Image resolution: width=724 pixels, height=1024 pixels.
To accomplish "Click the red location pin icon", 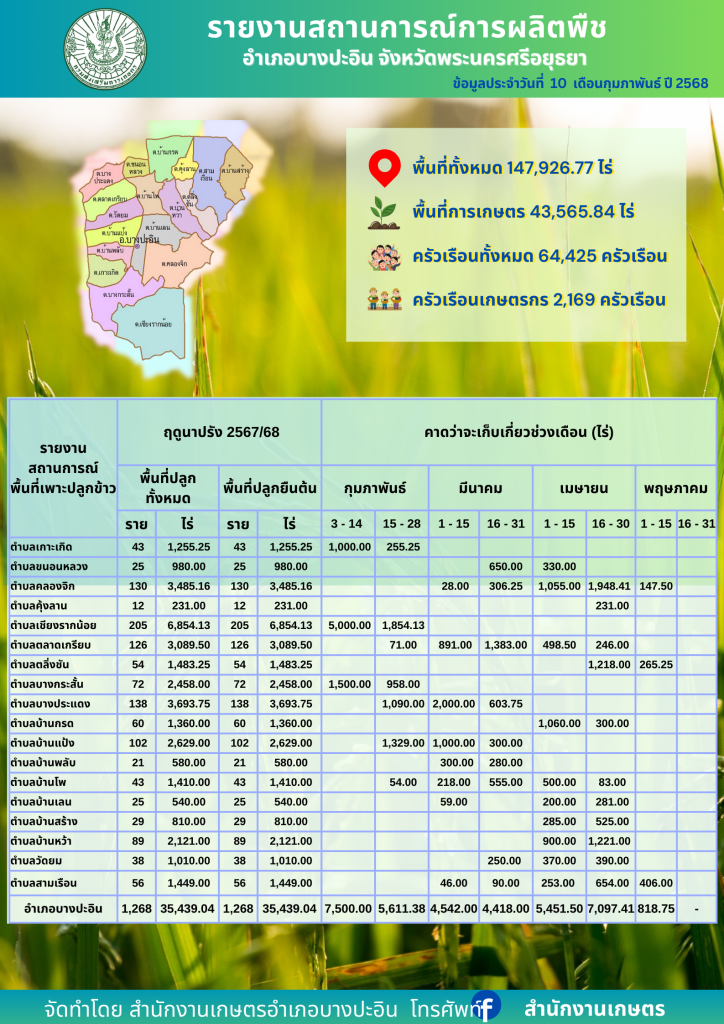I will (x=384, y=168).
